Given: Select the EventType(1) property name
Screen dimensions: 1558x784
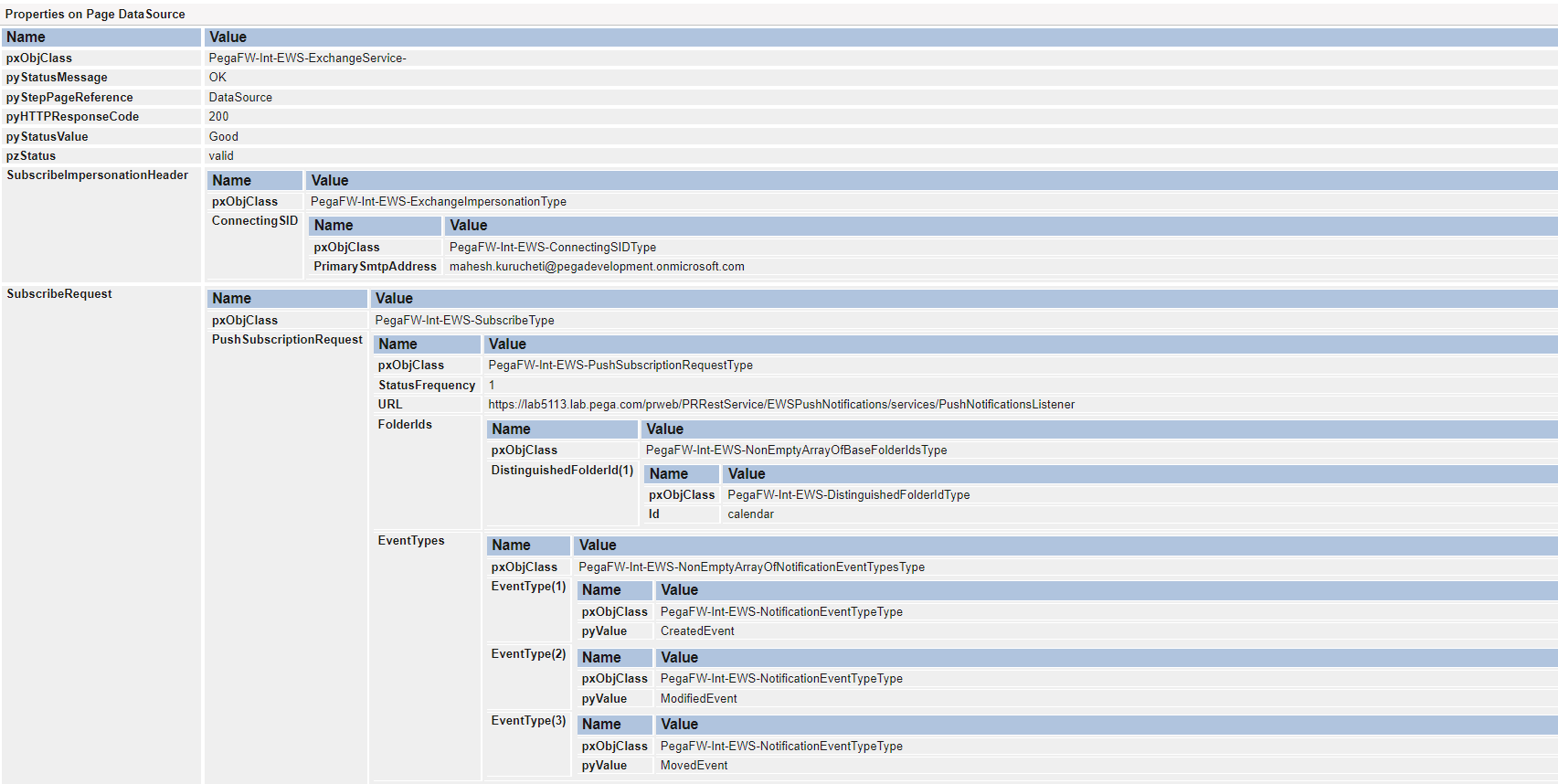Looking at the screenshot, I should (x=528, y=587).
